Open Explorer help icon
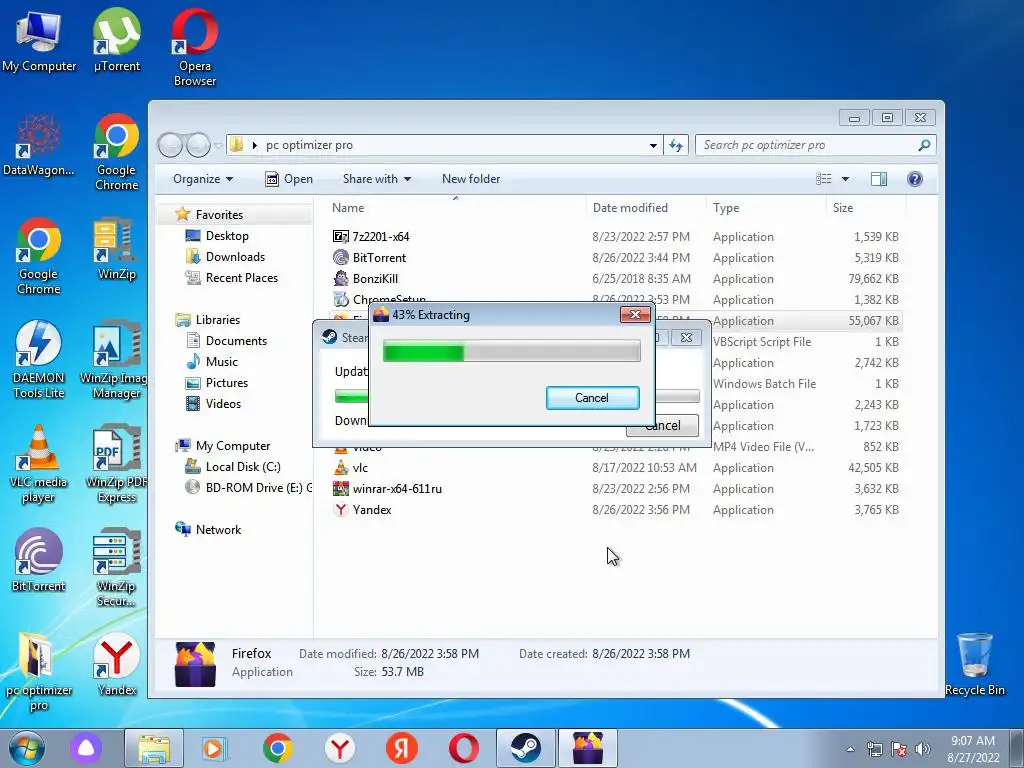 click(x=915, y=179)
